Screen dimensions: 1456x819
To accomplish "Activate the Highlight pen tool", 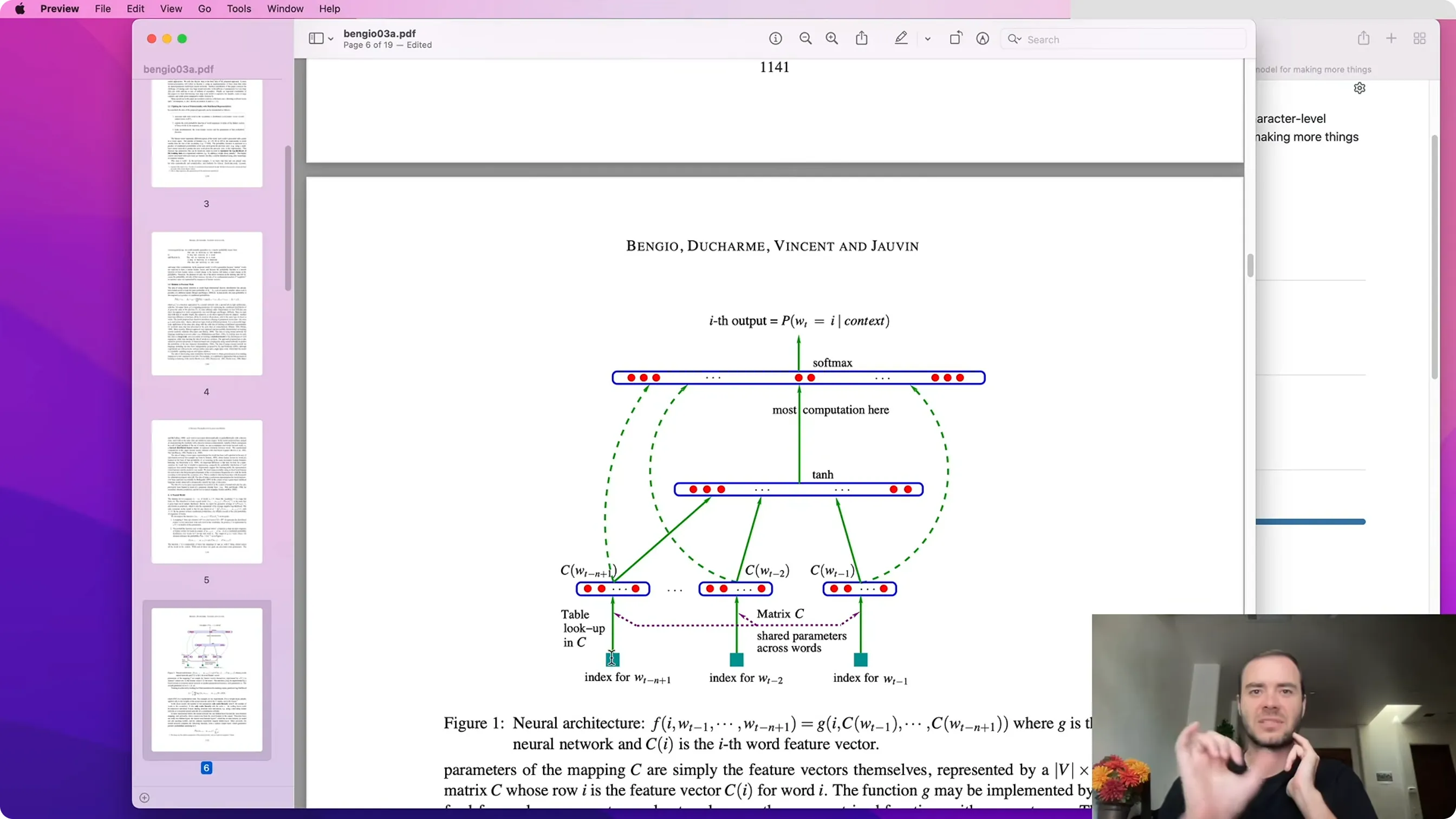I will [901, 38].
